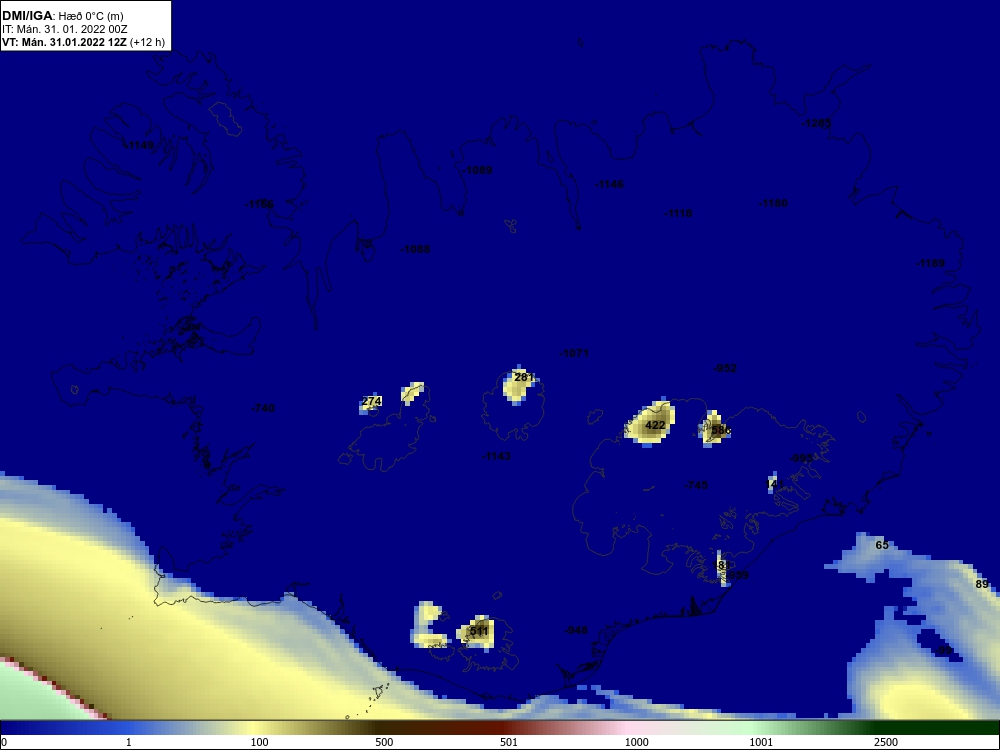
Task: Click the 281 value on the yellow patch
Action: [x=523, y=377]
